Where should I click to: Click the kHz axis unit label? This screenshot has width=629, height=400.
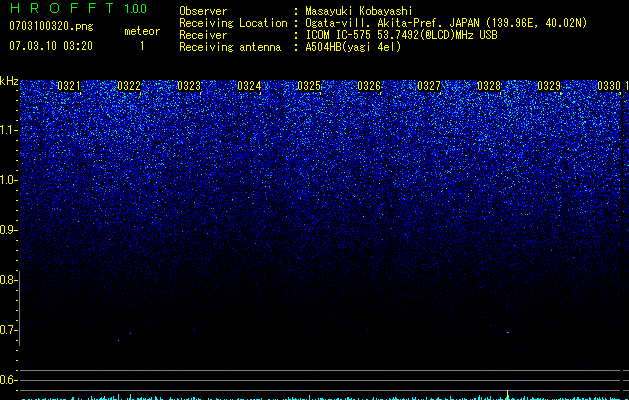click(x=9, y=81)
